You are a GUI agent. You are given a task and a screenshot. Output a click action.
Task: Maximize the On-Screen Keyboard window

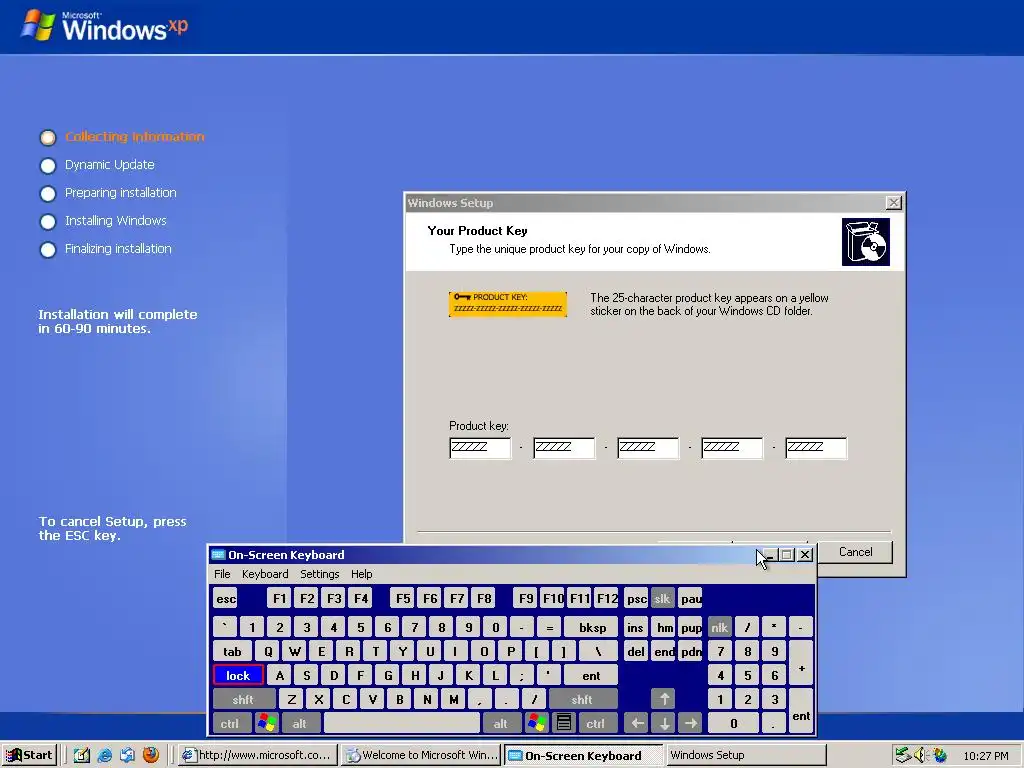[786, 554]
